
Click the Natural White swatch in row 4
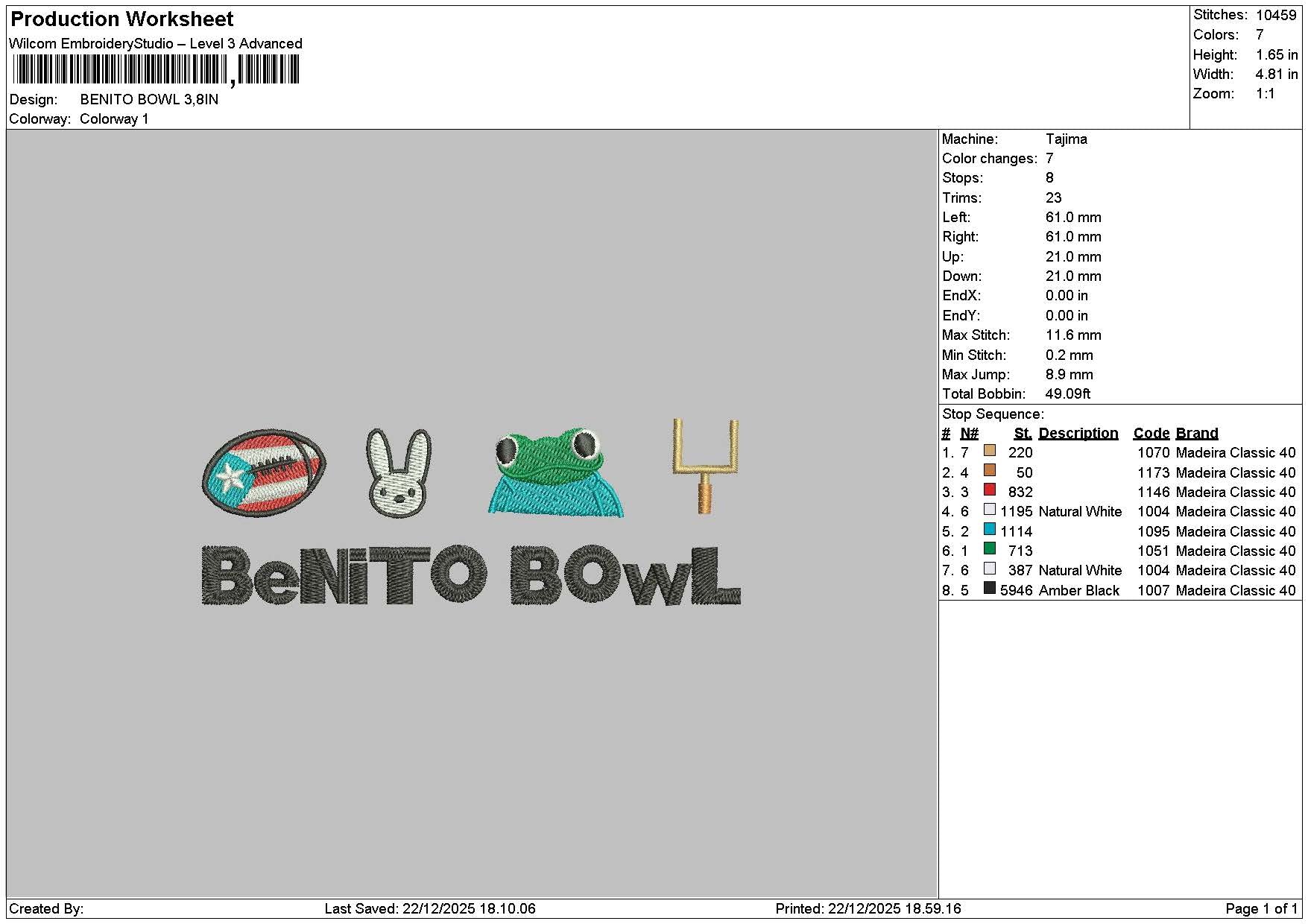[x=990, y=510]
